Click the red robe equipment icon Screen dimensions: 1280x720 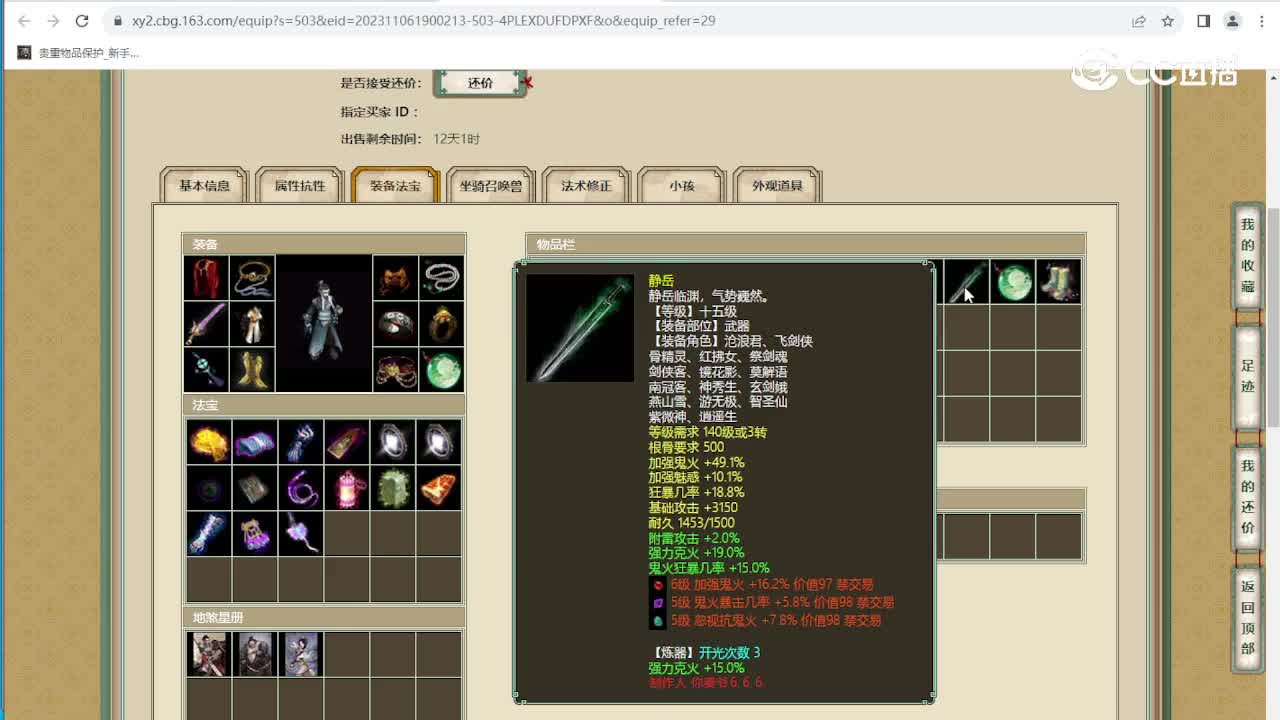(x=206, y=278)
